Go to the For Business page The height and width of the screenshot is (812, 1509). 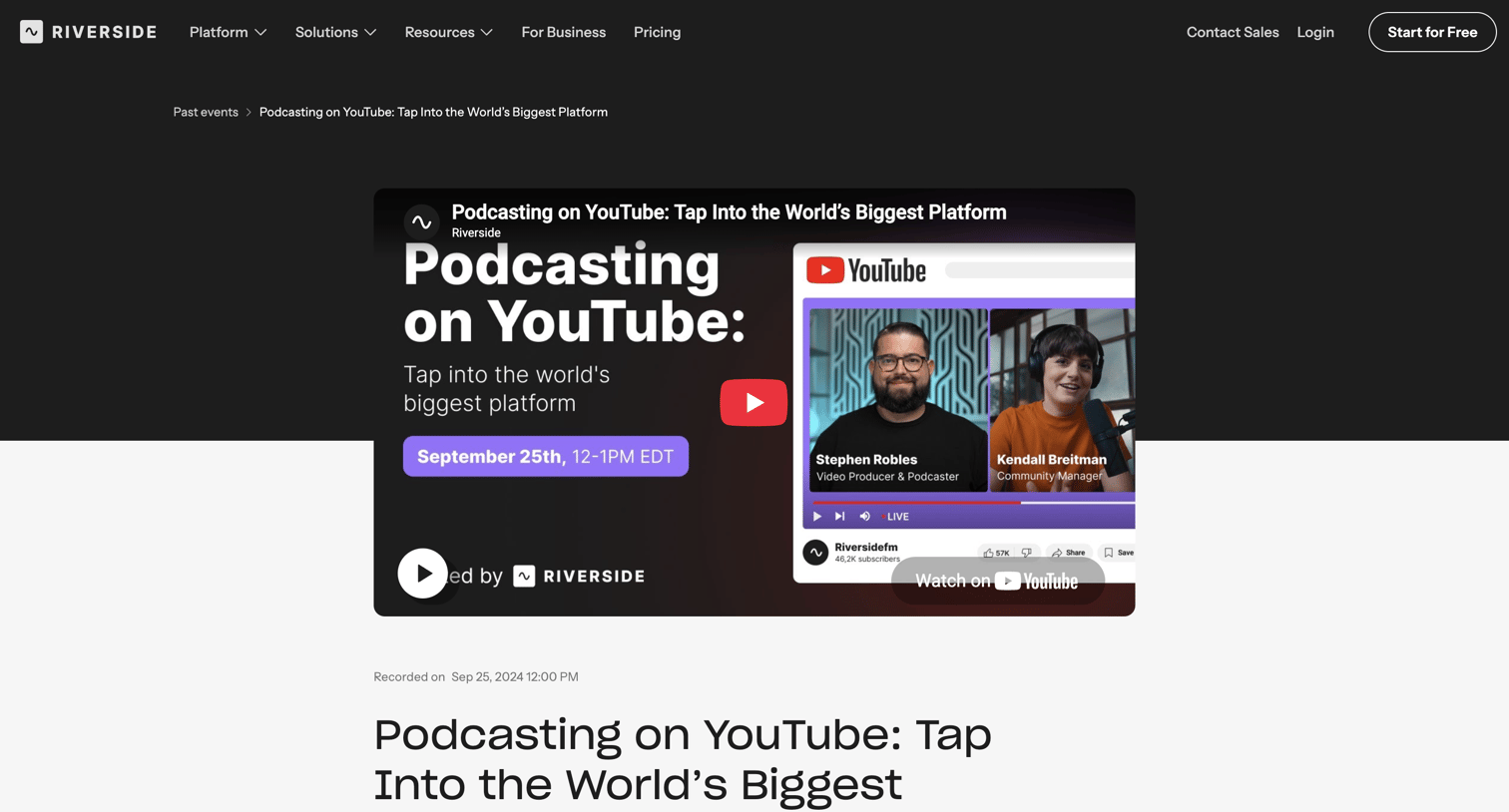coord(563,32)
